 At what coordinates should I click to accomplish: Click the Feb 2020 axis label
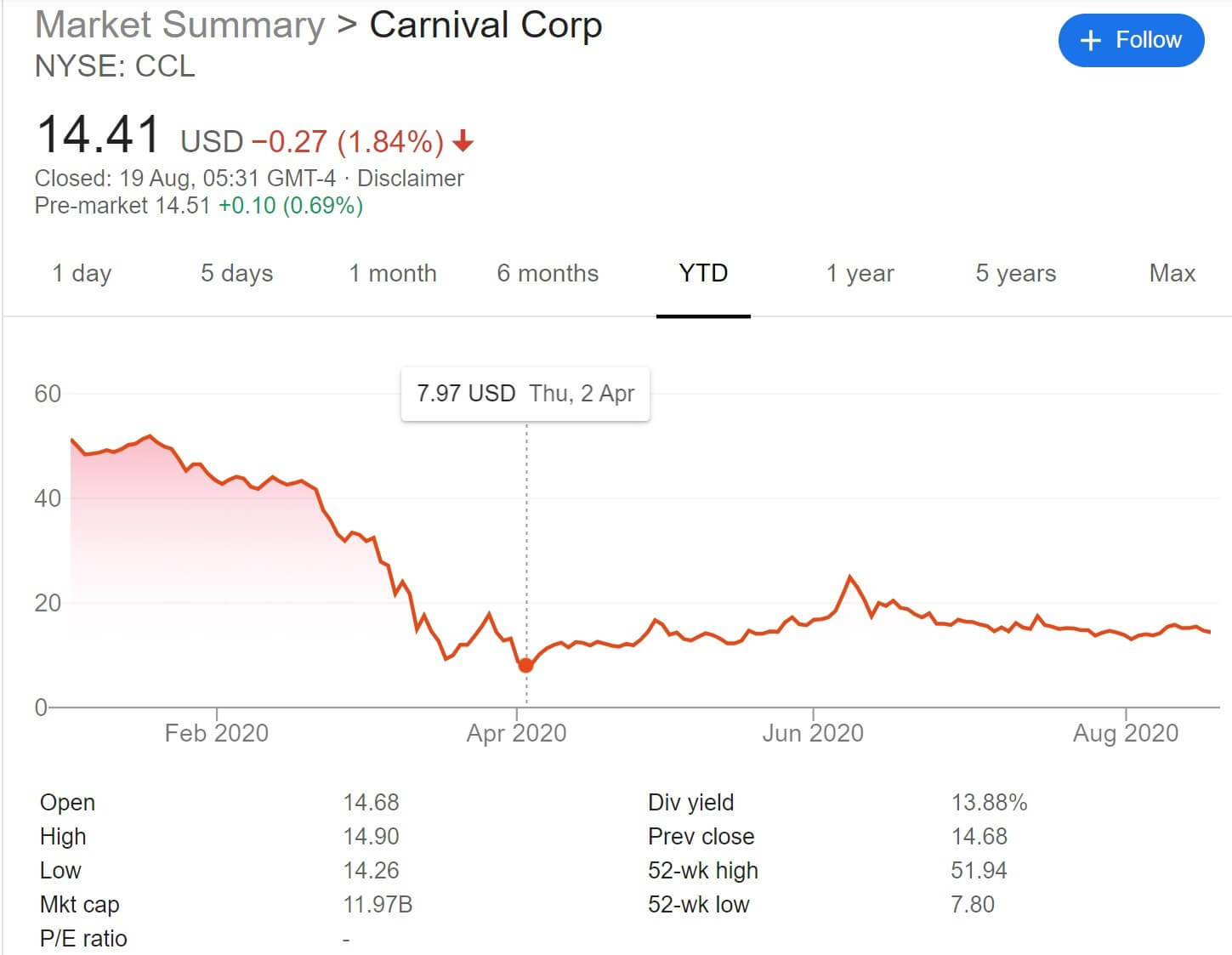(216, 733)
